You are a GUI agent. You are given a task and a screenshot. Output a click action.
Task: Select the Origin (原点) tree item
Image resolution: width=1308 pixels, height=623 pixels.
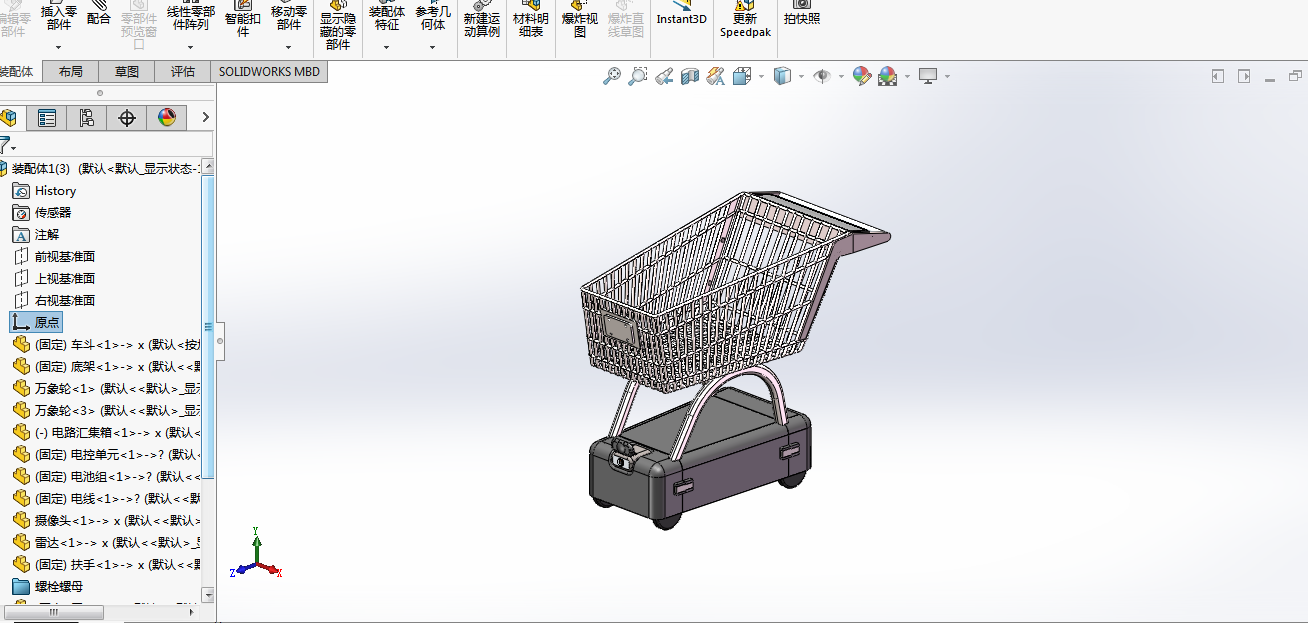[x=36, y=323]
